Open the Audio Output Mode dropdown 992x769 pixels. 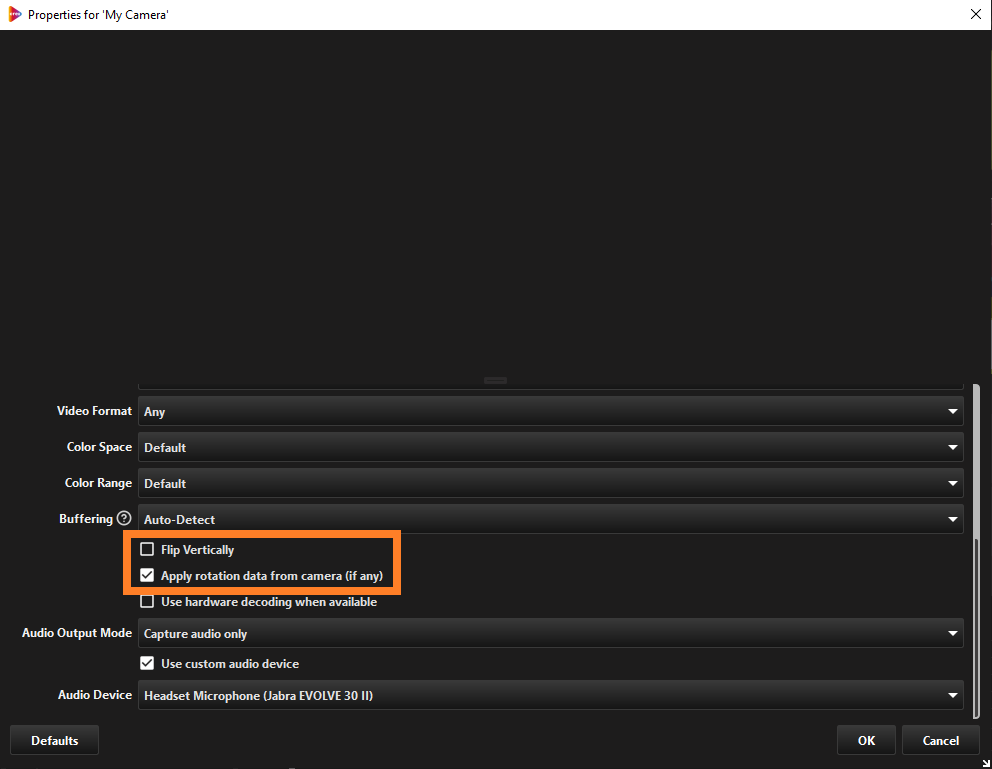click(550, 633)
